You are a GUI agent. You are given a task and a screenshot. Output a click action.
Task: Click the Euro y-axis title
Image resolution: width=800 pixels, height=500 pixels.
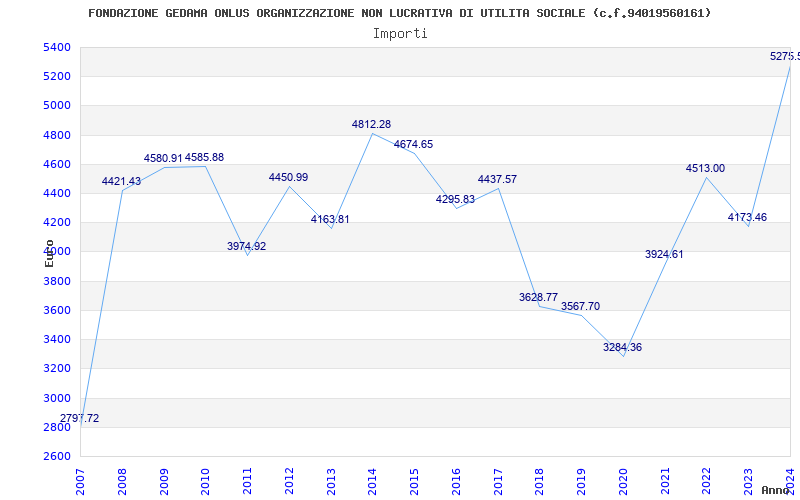[x=49, y=253]
